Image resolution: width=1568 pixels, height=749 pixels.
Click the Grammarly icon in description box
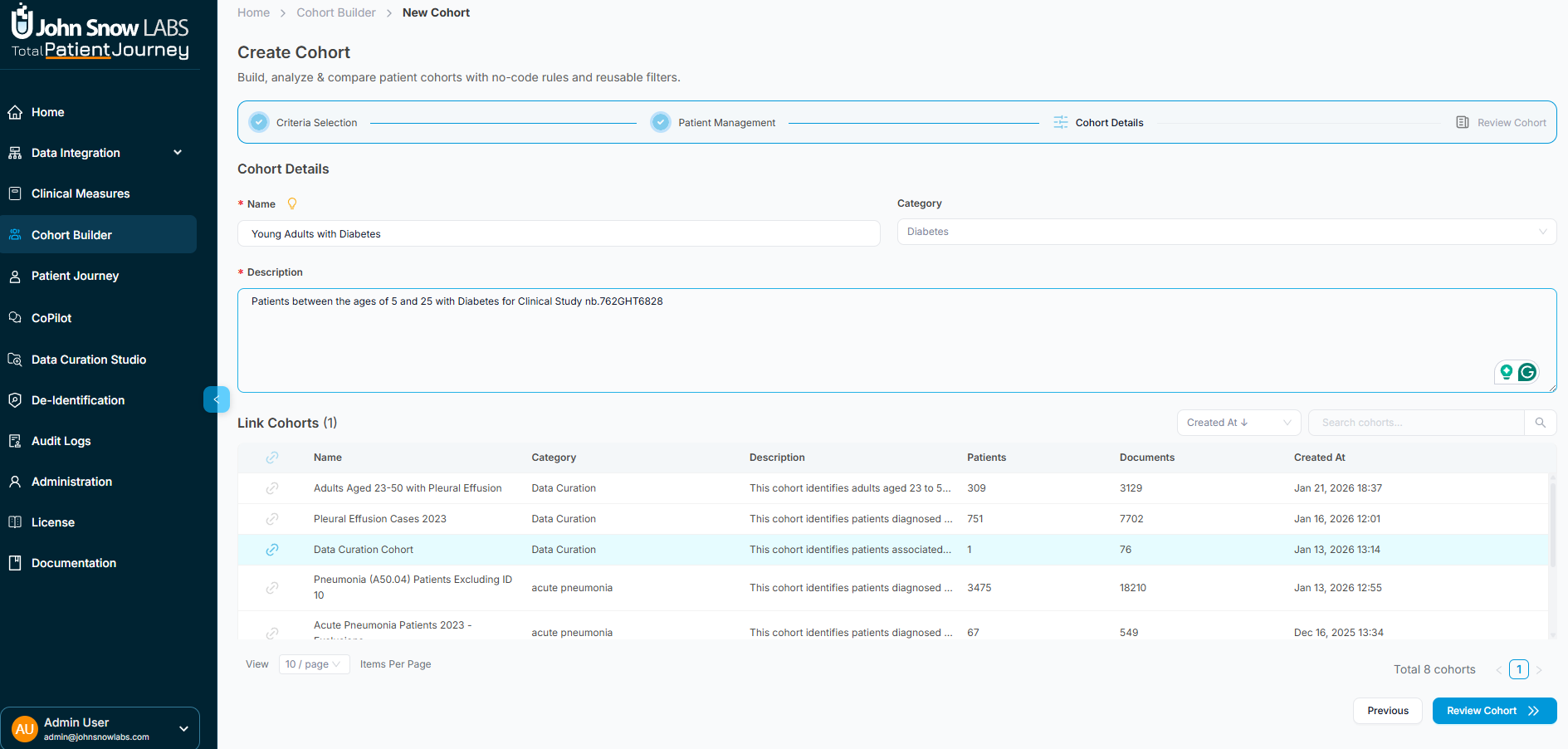tap(1526, 372)
